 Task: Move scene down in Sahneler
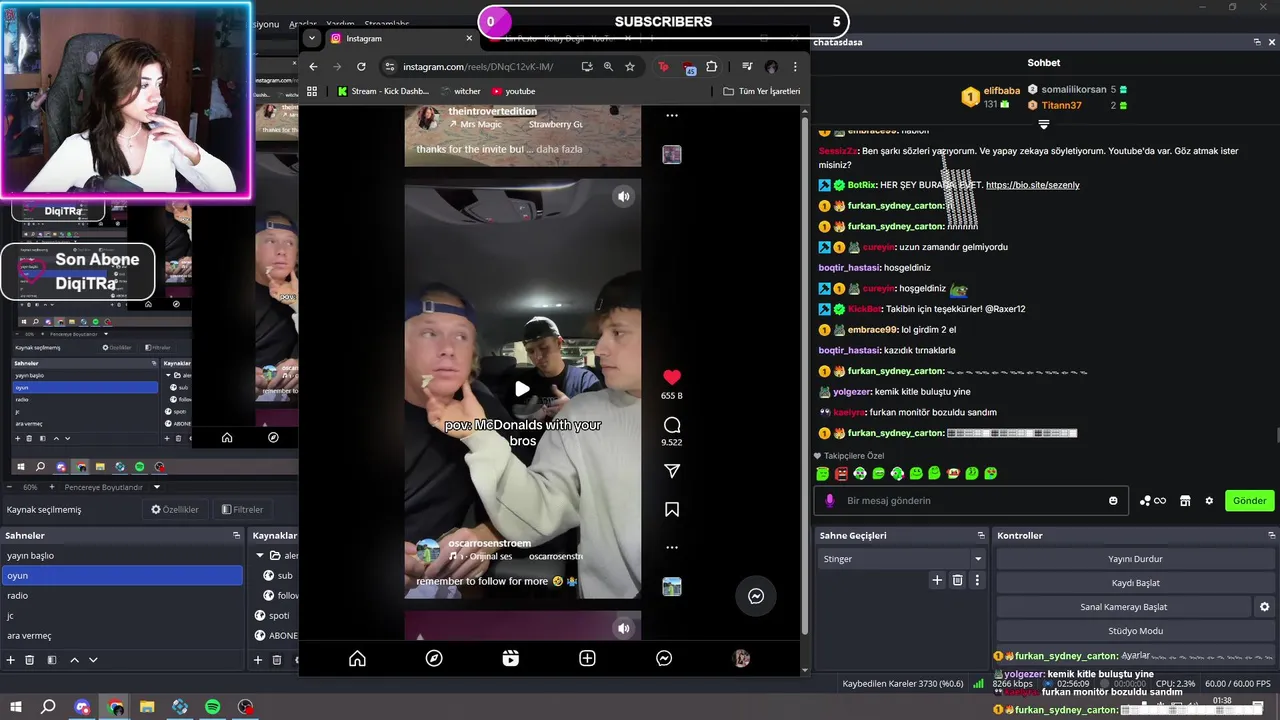tap(93, 660)
